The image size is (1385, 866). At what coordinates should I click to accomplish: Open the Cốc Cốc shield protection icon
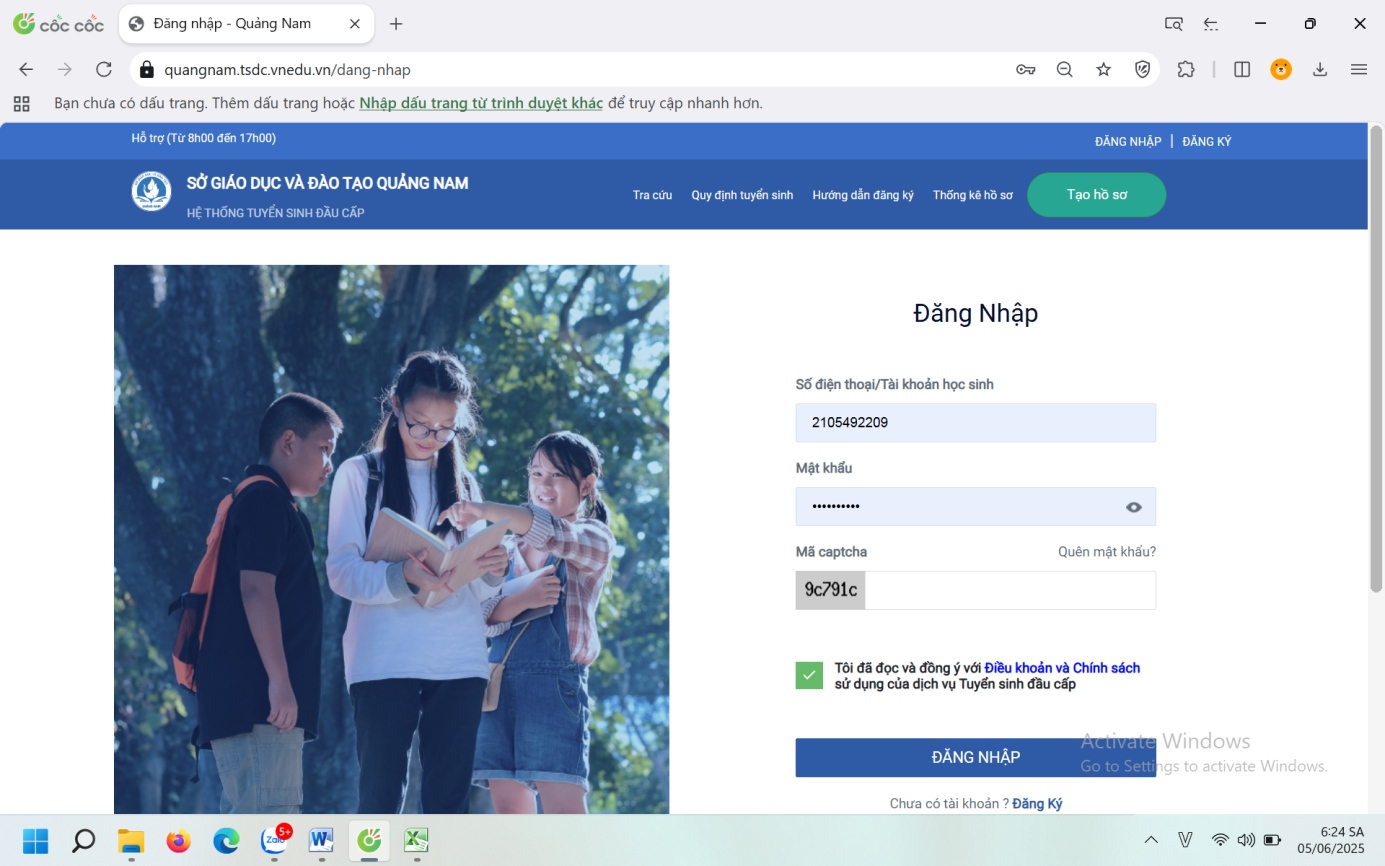coord(1142,70)
